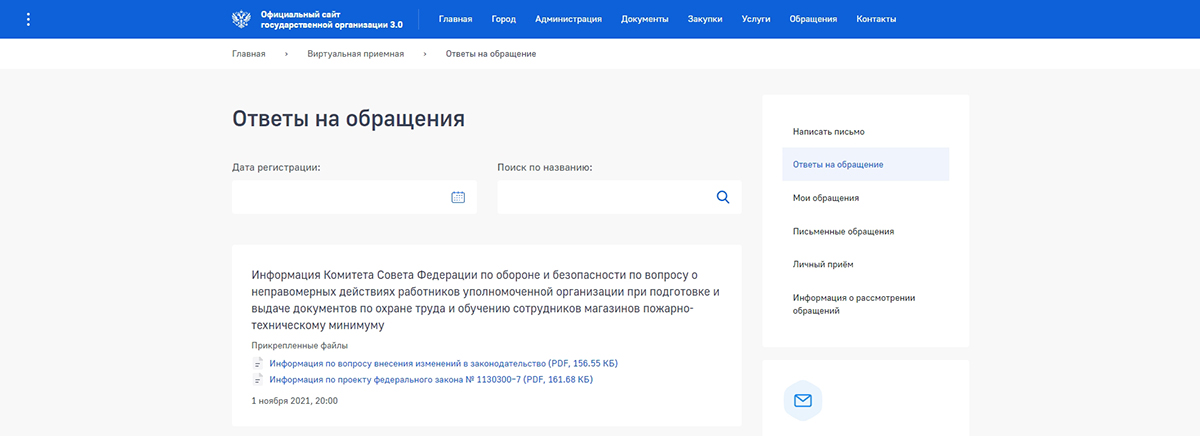Click the Поиск по названию search field
This screenshot has height=436, width=1200.
(619, 197)
